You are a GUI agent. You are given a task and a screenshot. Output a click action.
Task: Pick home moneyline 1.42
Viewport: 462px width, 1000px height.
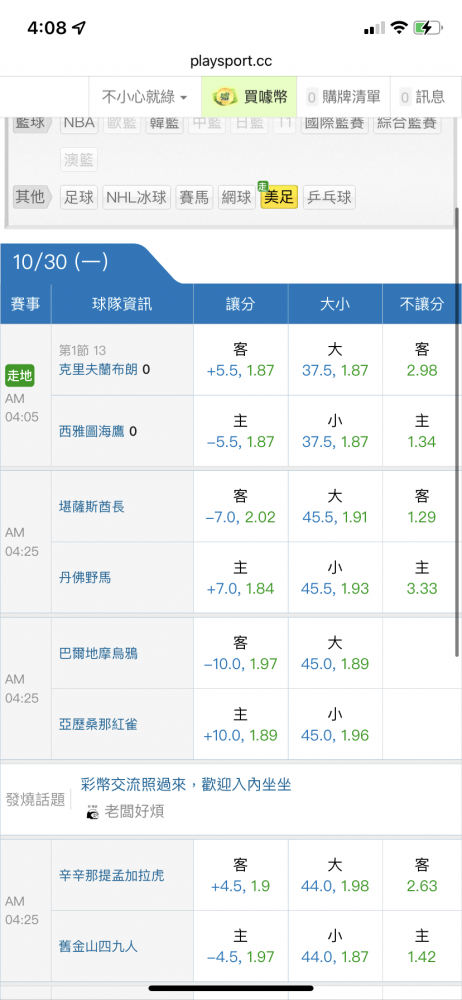pyautogui.click(x=422, y=946)
